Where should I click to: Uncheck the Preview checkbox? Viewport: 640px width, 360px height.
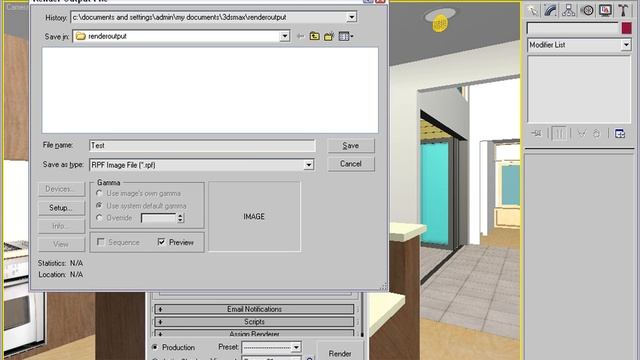[162, 242]
